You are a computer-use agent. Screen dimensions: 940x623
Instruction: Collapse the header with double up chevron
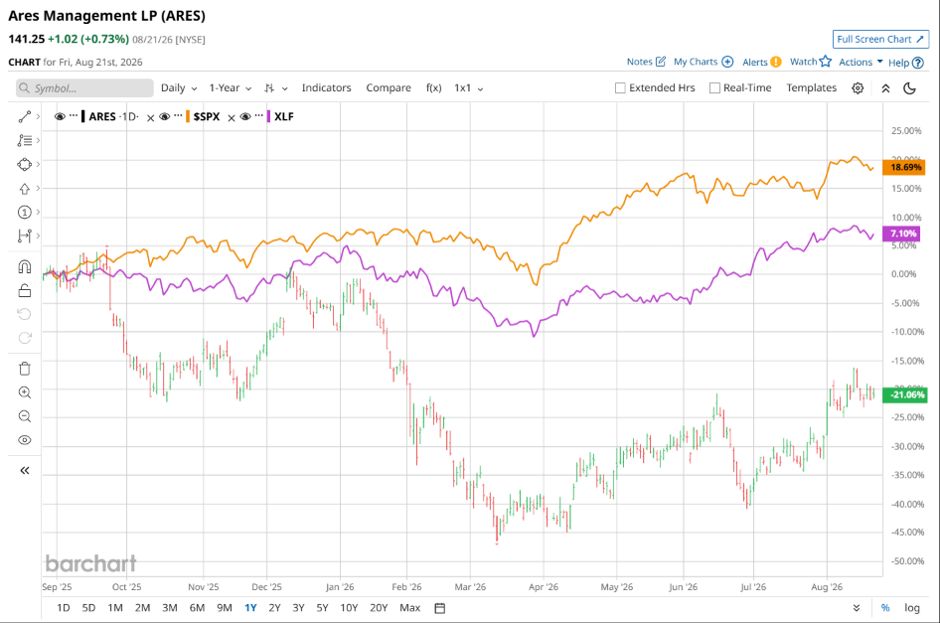pyautogui.click(x=885, y=88)
